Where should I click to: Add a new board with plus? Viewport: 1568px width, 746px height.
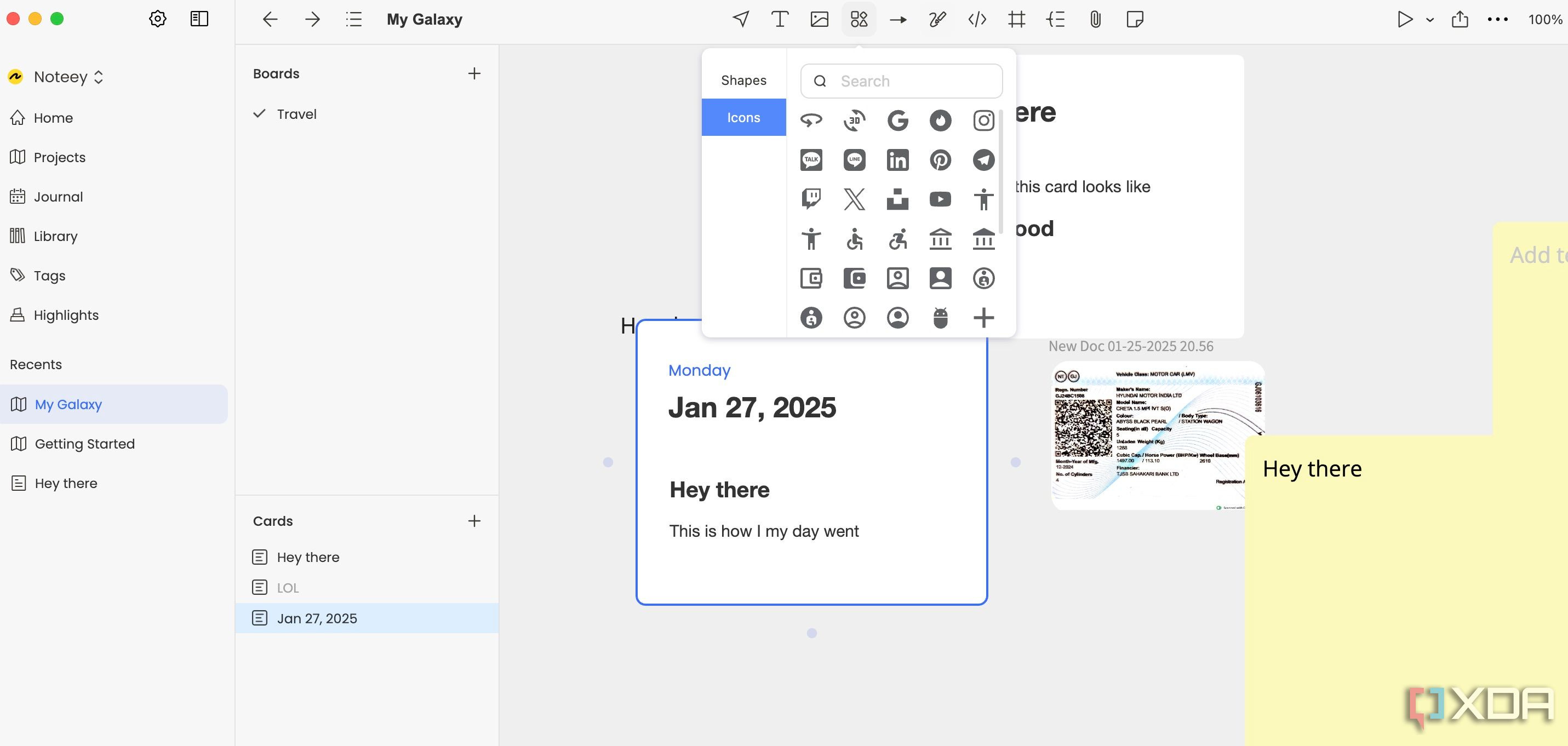(474, 73)
